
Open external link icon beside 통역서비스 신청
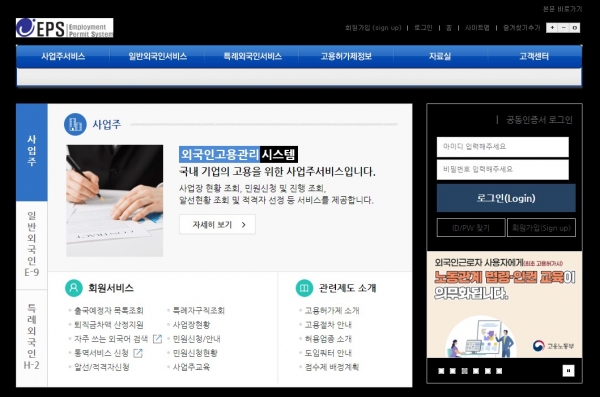[138, 353]
